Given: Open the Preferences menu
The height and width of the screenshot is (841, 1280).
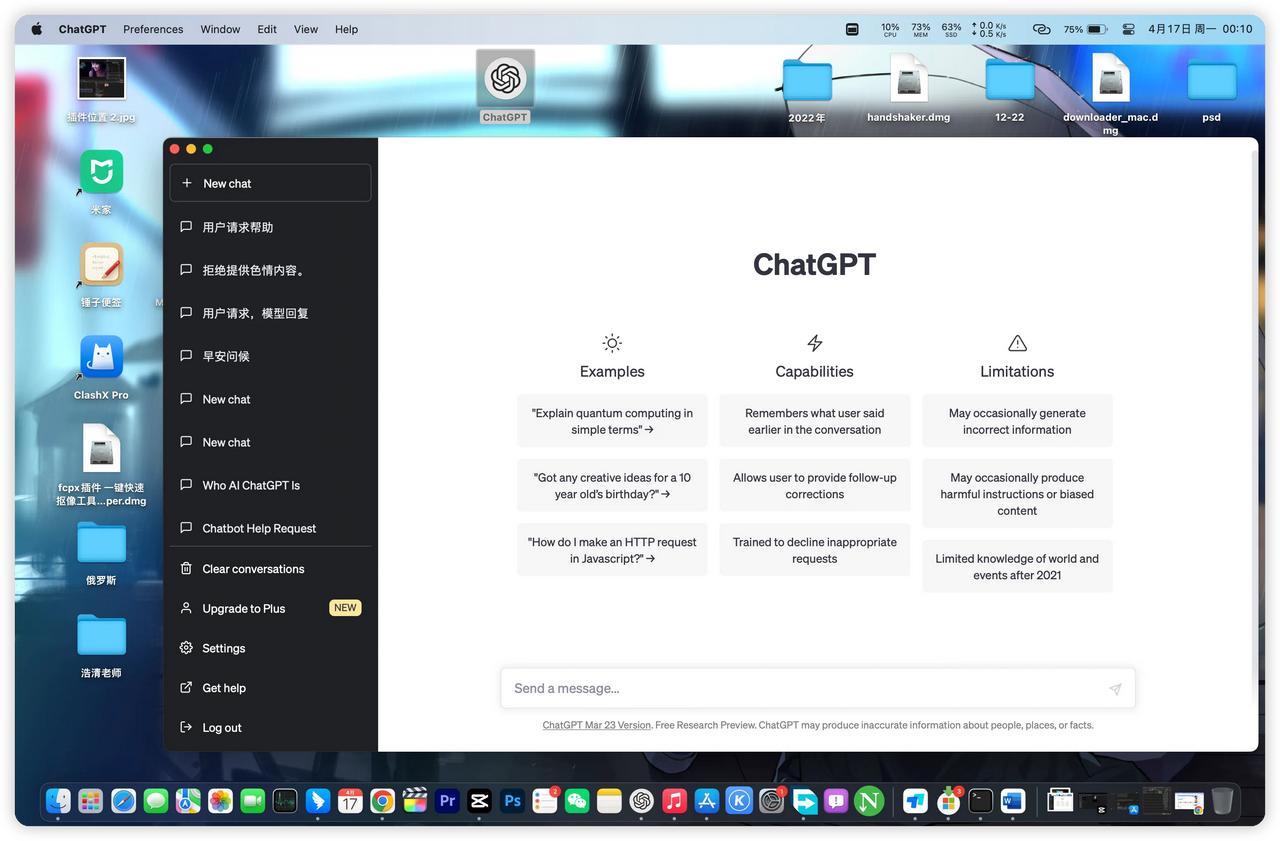Looking at the screenshot, I should point(153,29).
